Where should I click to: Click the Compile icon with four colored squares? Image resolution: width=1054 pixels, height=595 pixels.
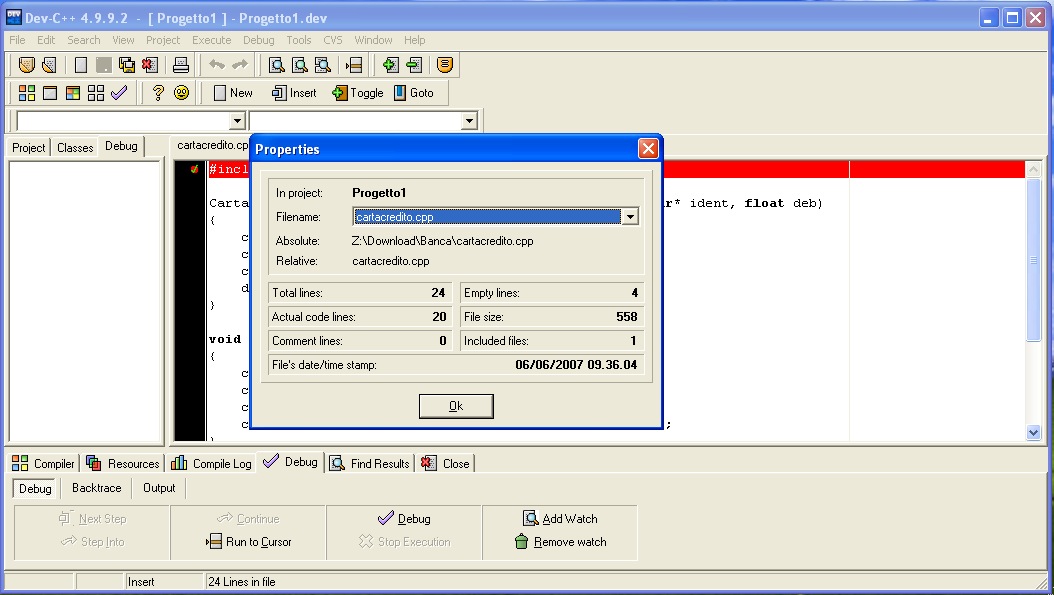tap(27, 93)
